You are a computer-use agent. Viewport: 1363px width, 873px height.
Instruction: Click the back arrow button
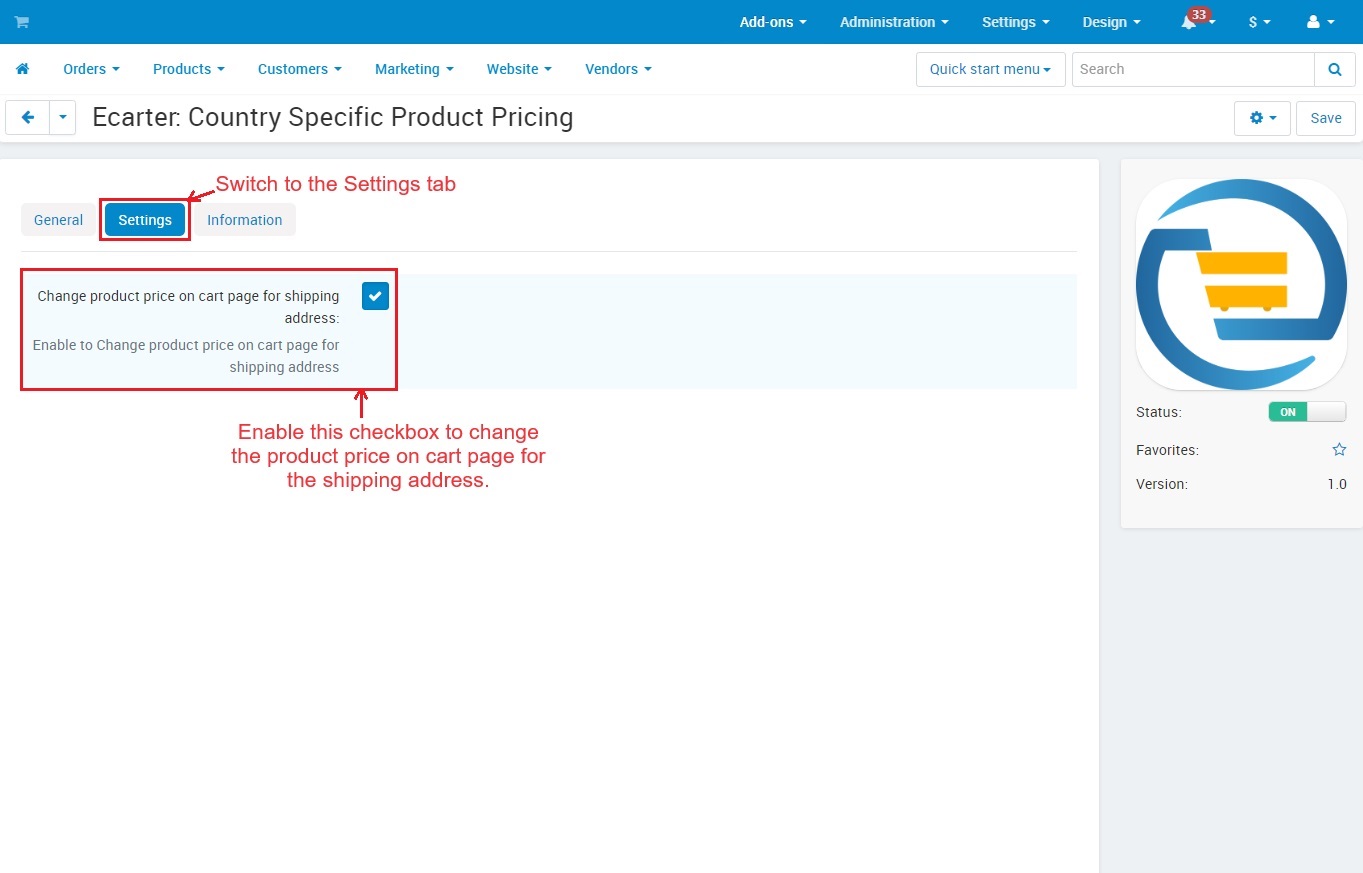(x=28, y=118)
